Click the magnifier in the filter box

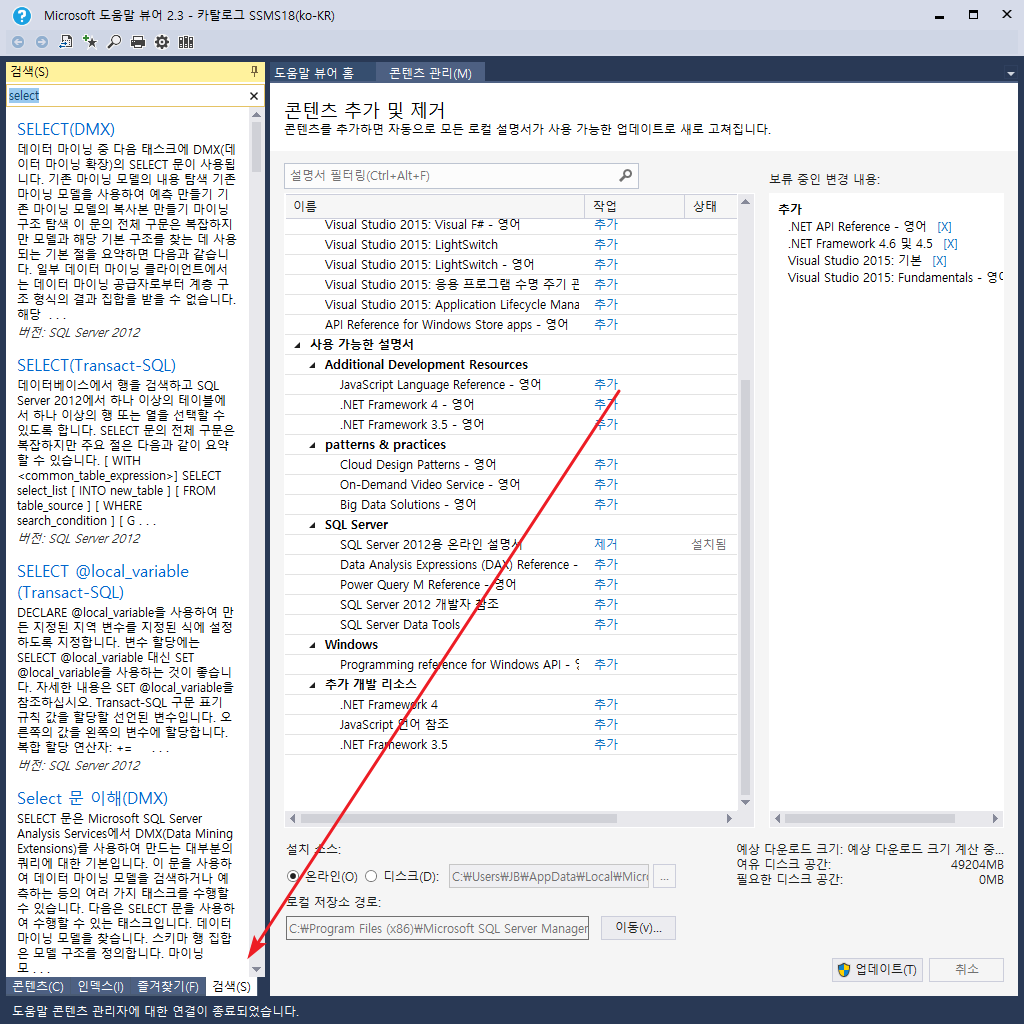[x=626, y=175]
